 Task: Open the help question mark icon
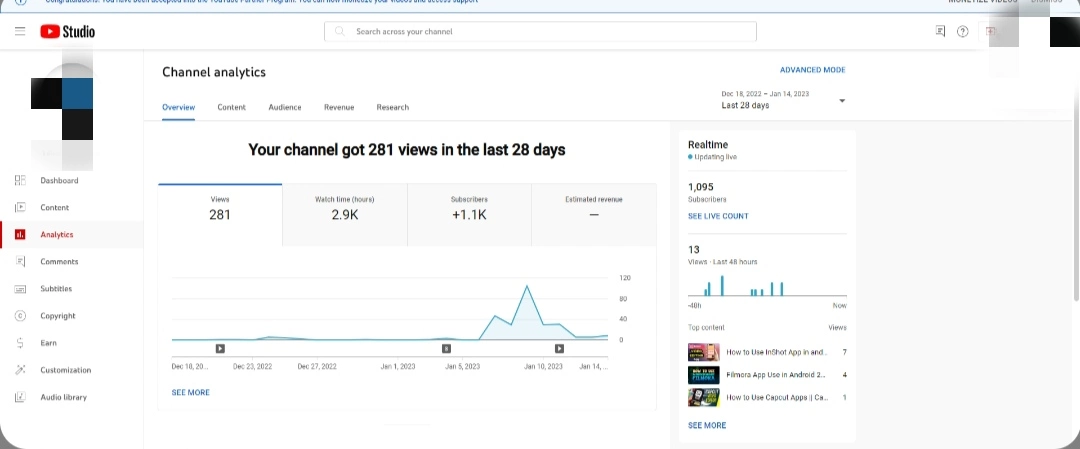963,31
